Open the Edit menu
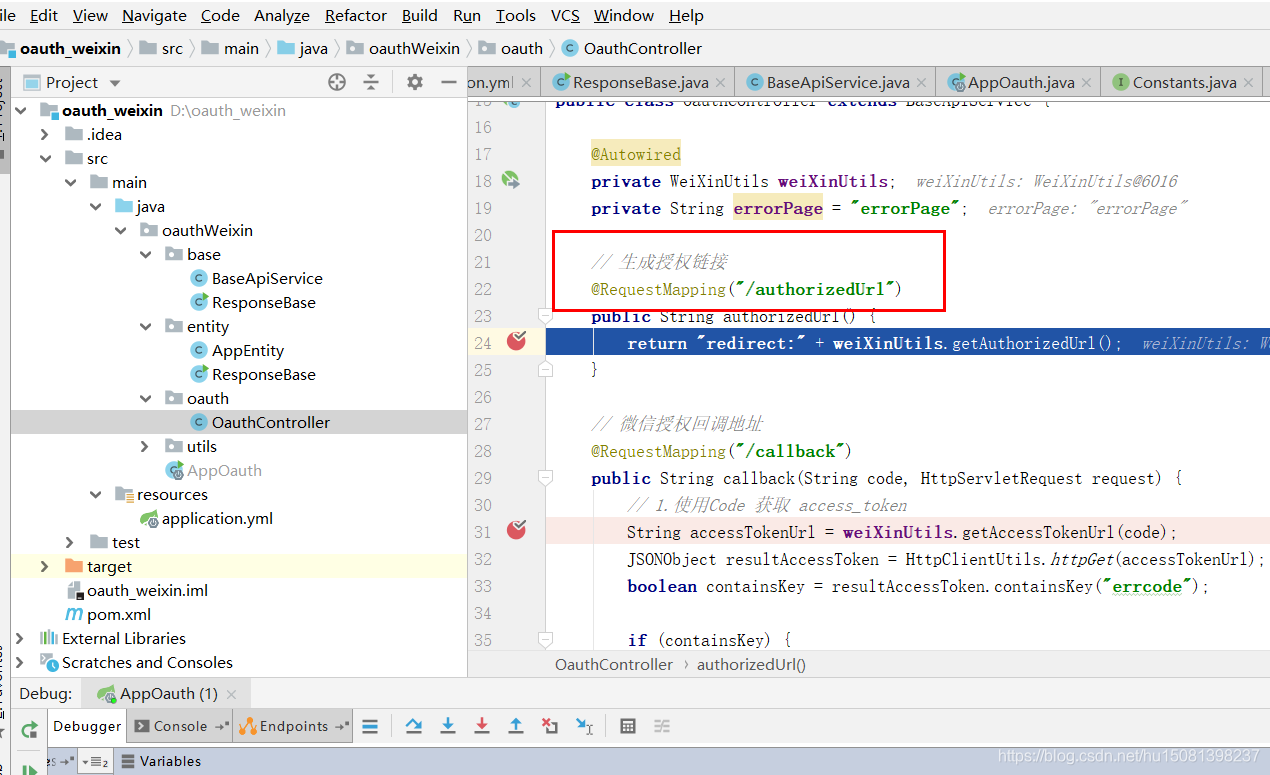 44,15
